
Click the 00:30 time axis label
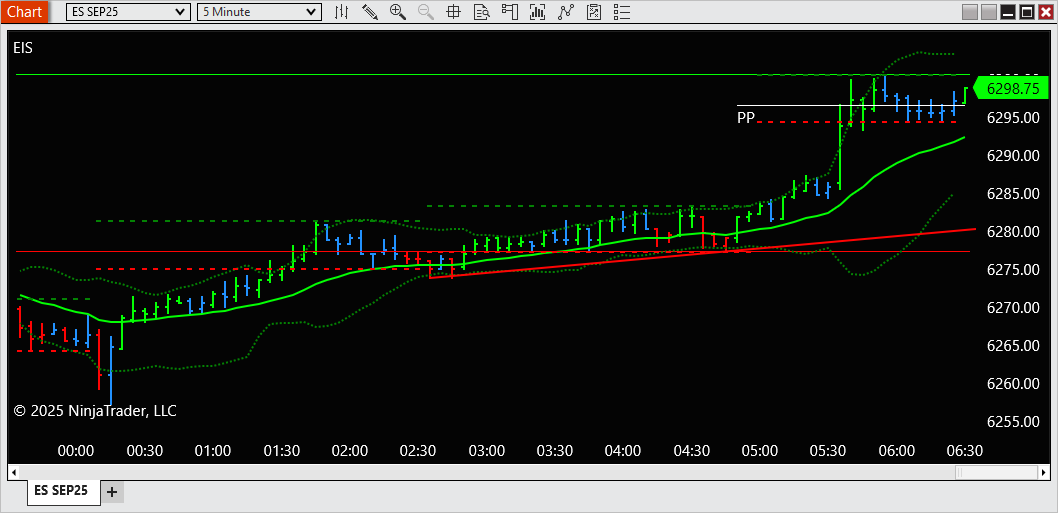click(144, 450)
